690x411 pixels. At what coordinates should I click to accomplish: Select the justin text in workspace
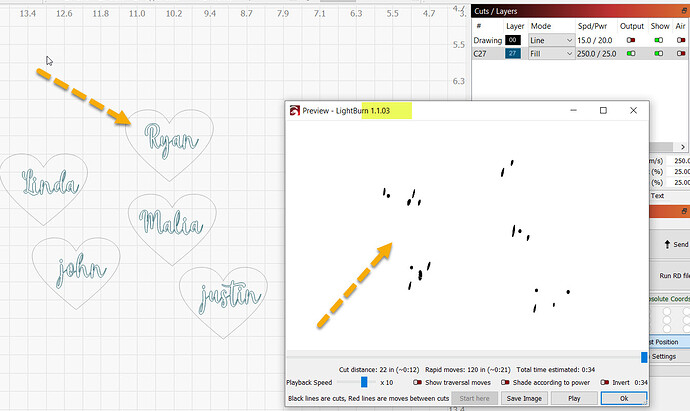coord(230,297)
